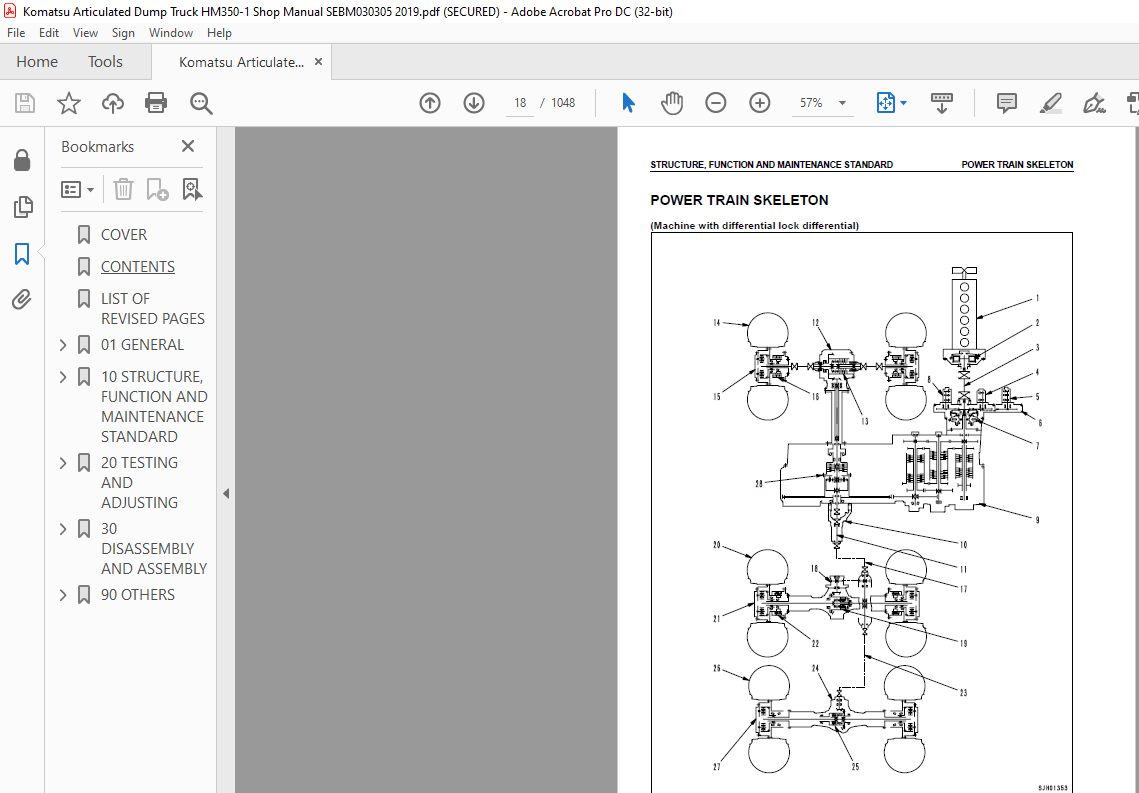1139x793 pixels.
Task: Delete selected bookmark with trash icon
Action: (123, 190)
